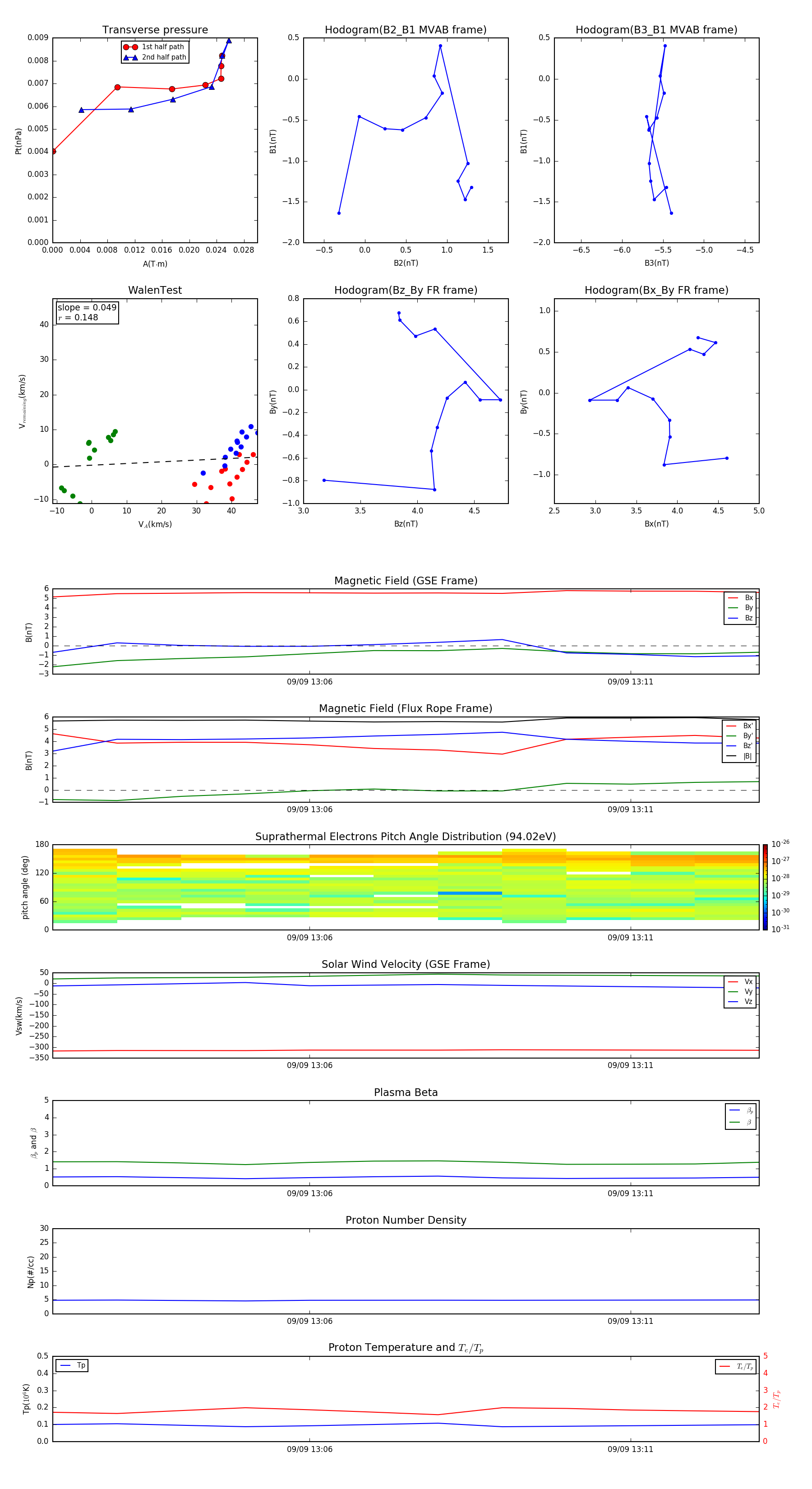
Task: Click the 'r = 0.148' annotation
Action: click(78, 317)
